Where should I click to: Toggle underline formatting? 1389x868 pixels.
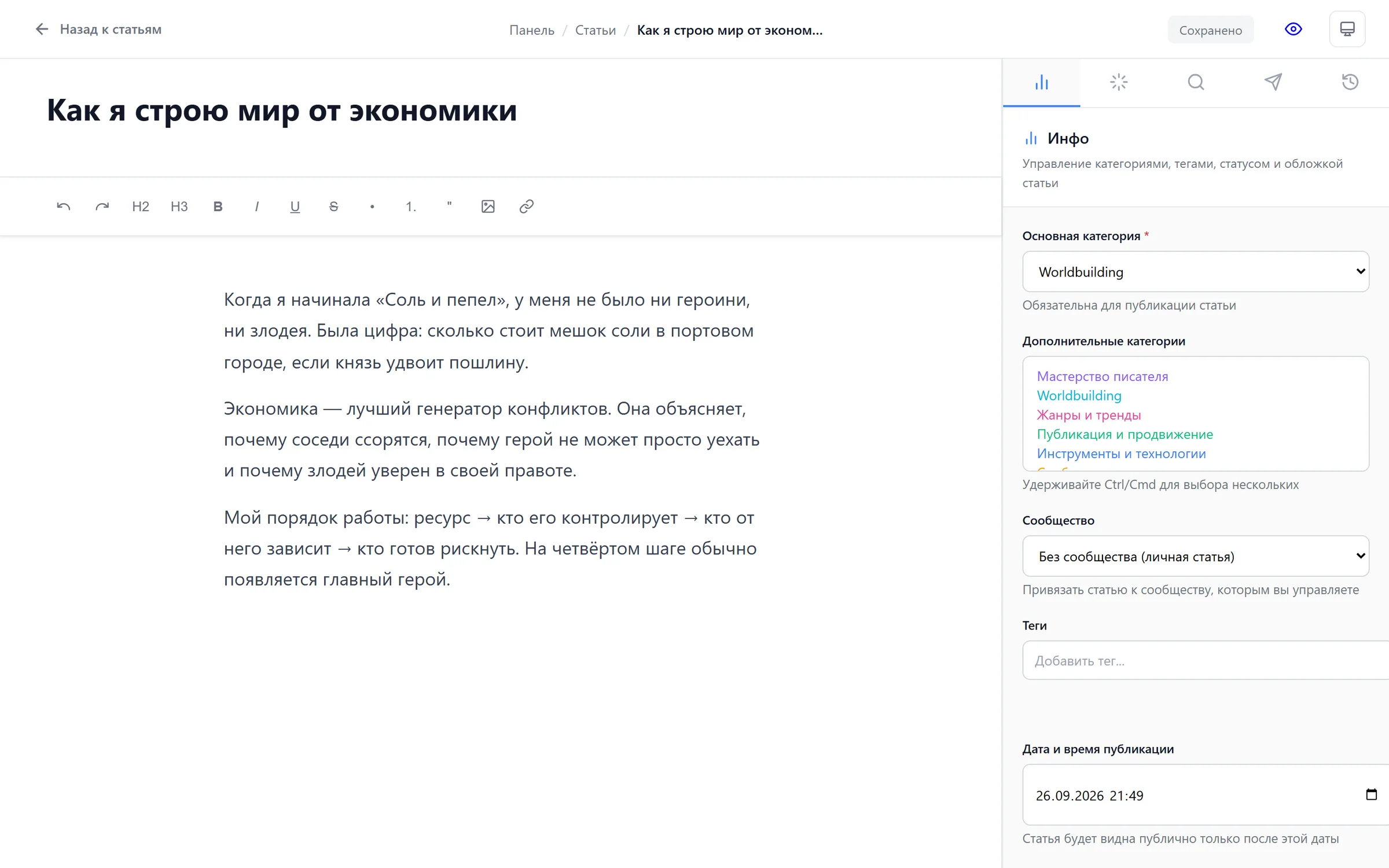(x=295, y=207)
